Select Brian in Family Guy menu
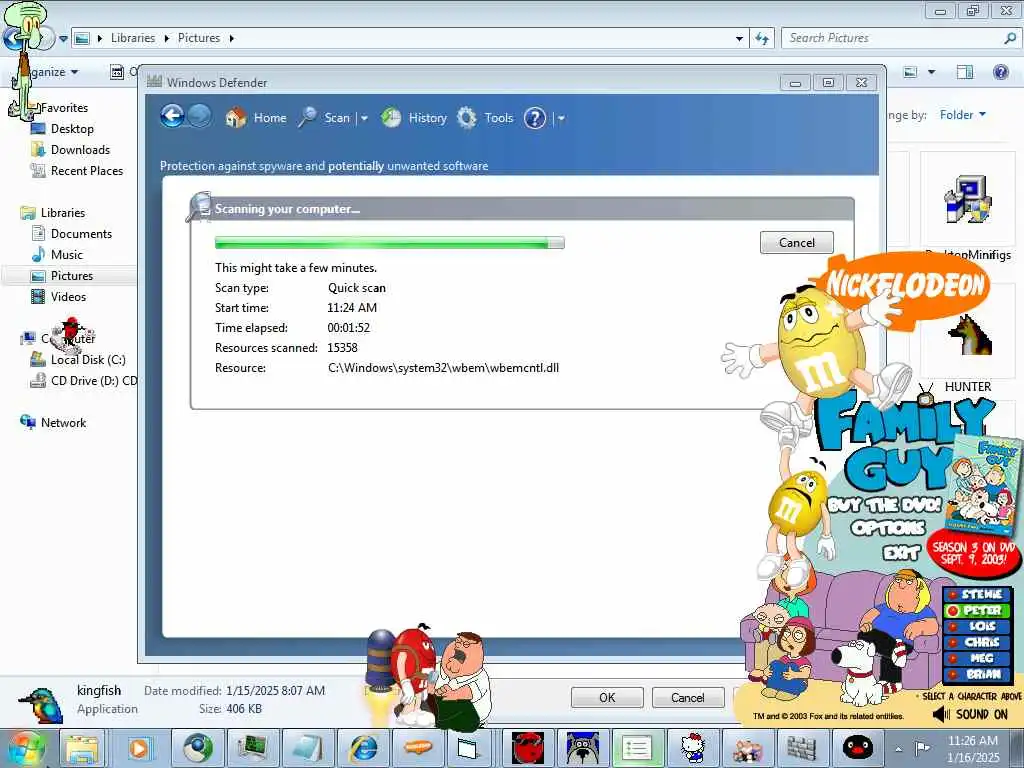The width and height of the screenshot is (1024, 768). click(x=977, y=674)
